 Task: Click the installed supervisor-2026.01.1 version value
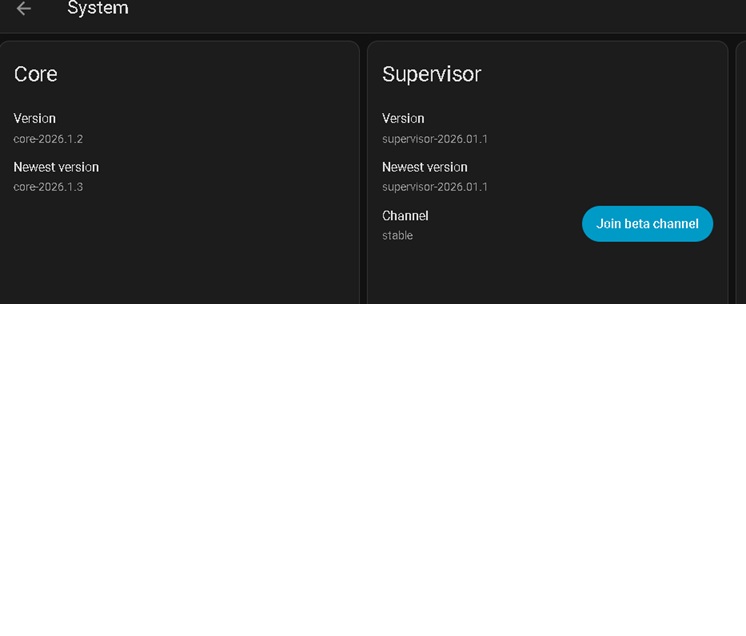tap(435, 139)
